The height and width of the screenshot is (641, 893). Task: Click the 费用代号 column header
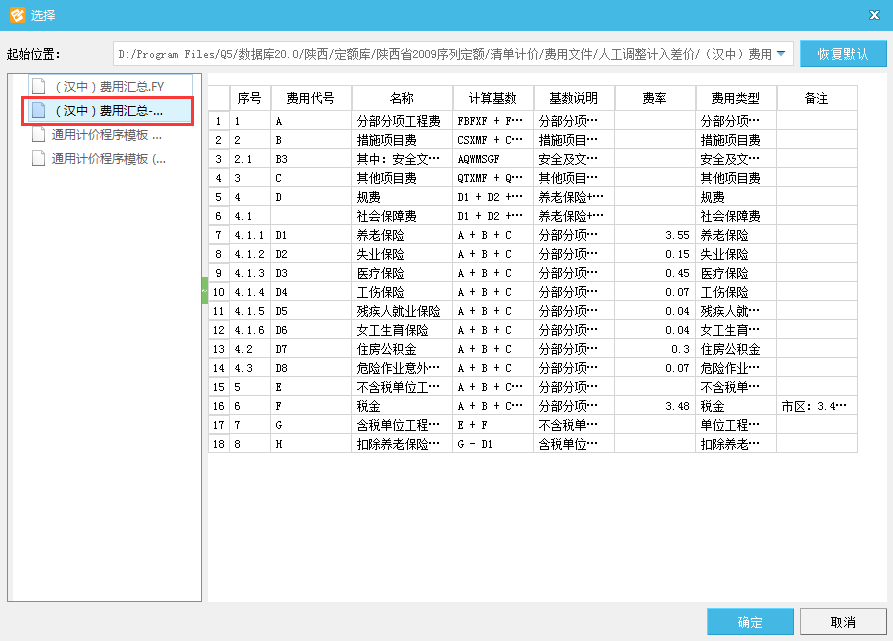pos(311,98)
